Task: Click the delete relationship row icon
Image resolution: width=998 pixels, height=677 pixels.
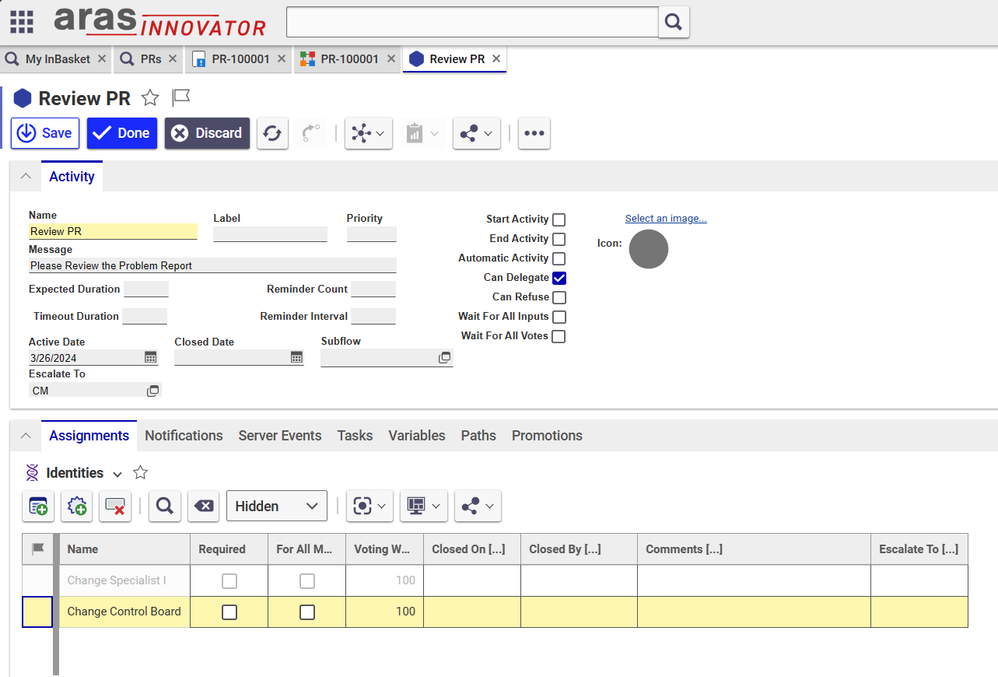Action: pyautogui.click(x=115, y=507)
